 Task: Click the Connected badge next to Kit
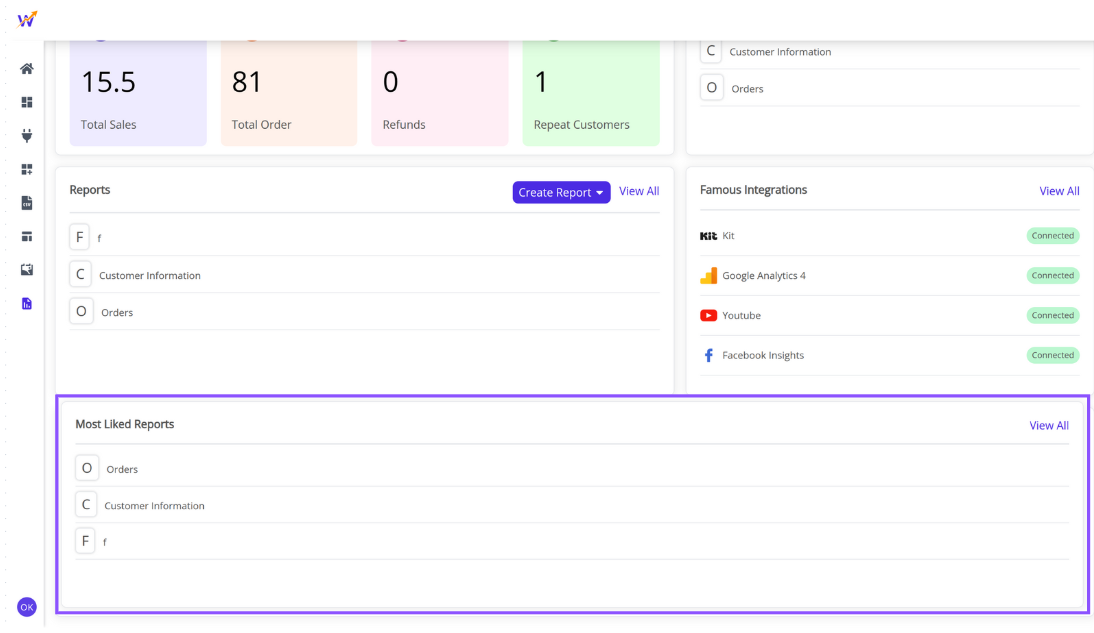click(1052, 236)
